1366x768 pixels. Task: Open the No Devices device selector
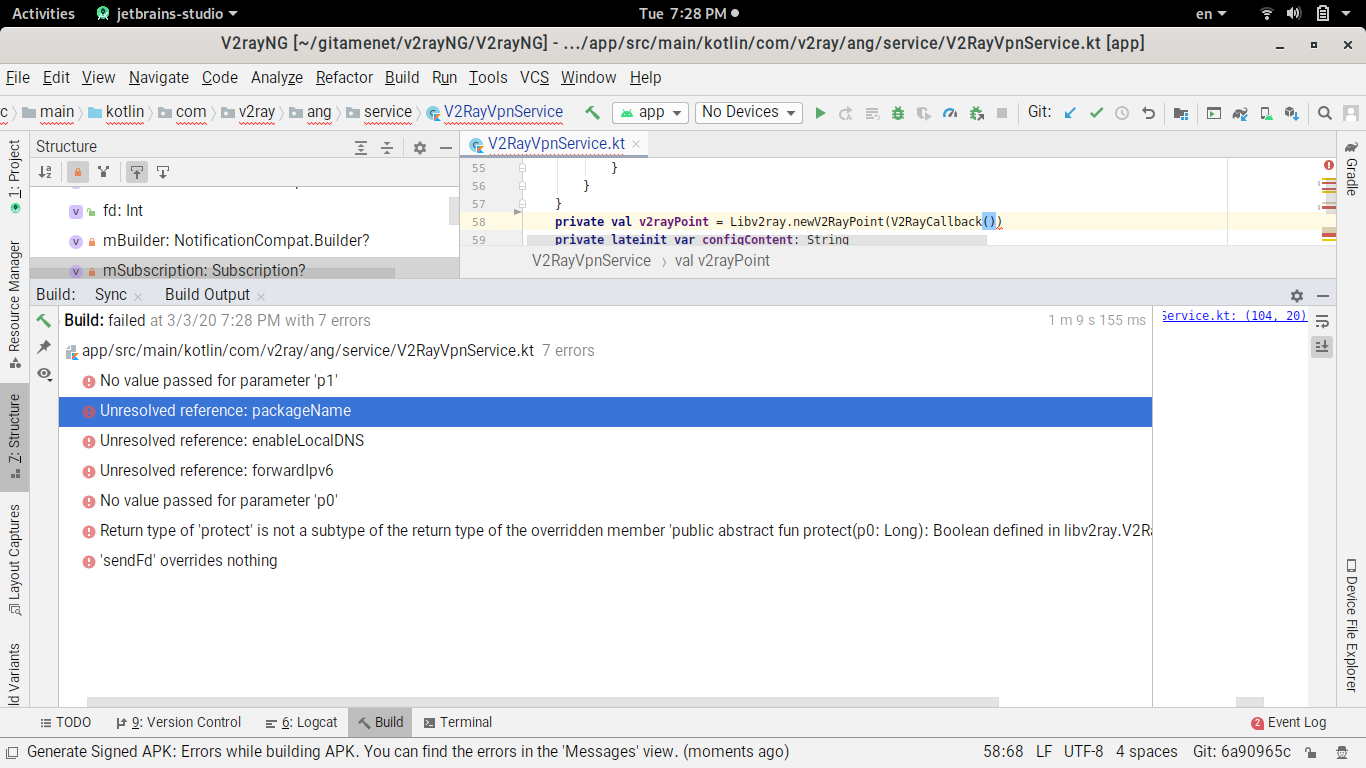pos(748,112)
